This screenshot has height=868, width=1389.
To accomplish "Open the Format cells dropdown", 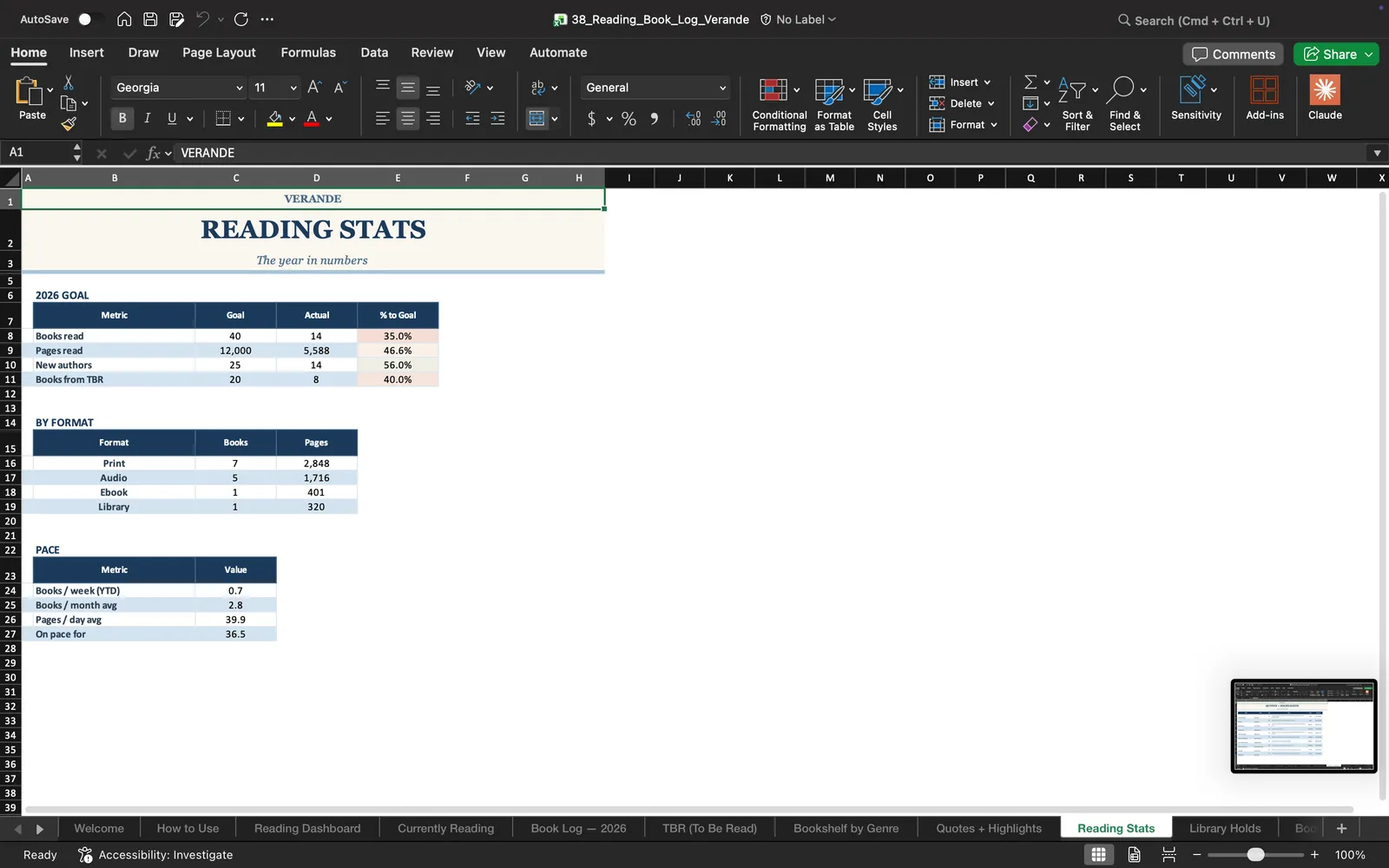I will tap(964, 125).
